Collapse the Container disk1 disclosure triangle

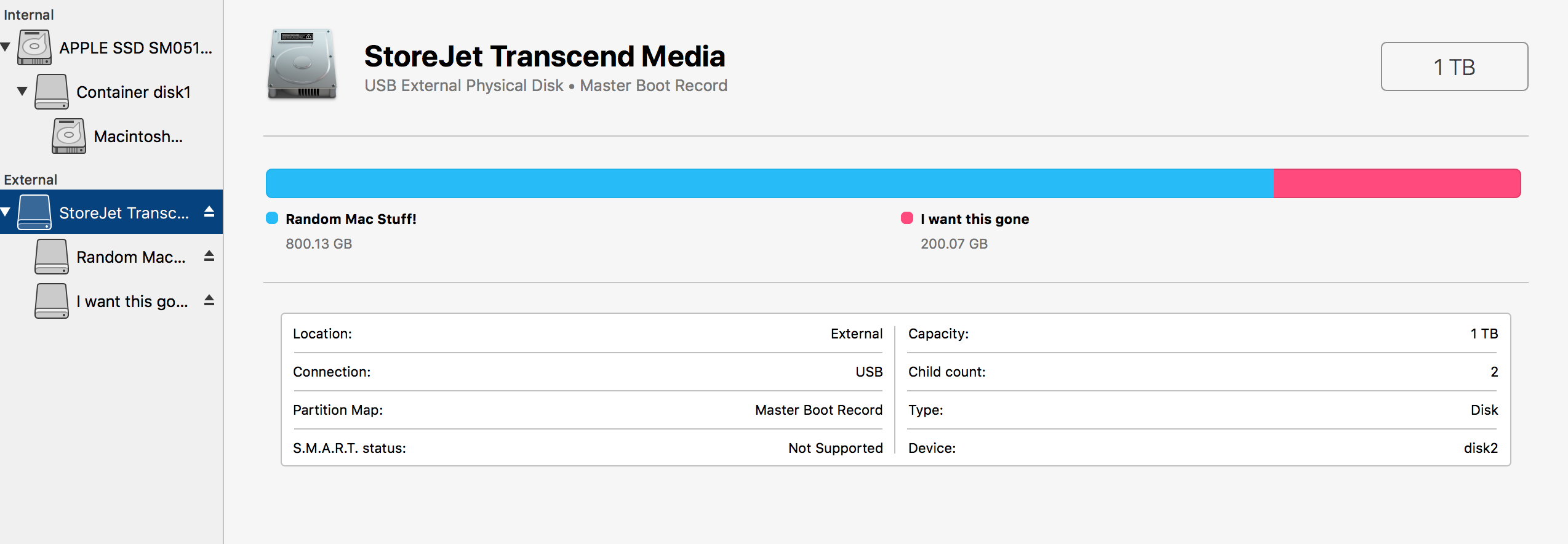tap(22, 91)
